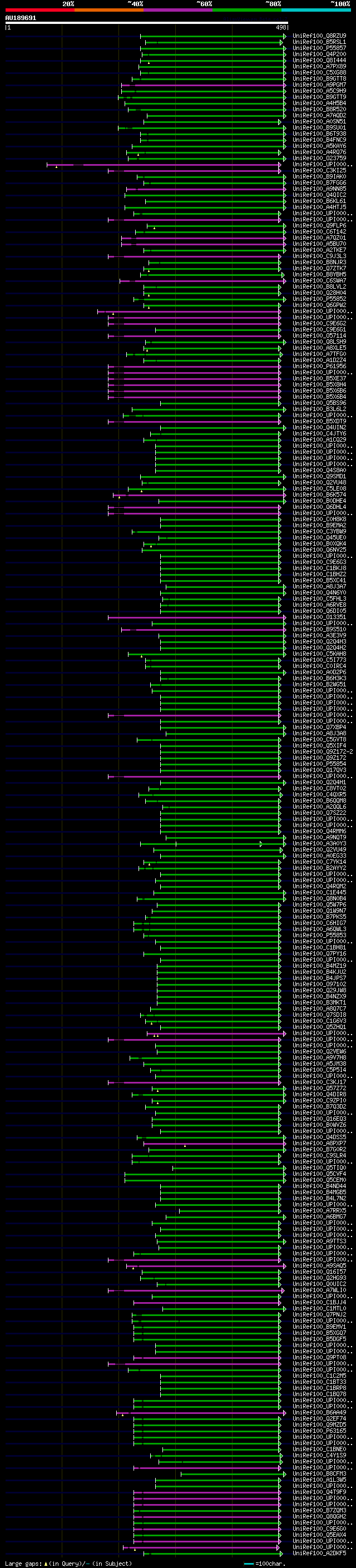Open hit UniRef100_Q8R2U9
The image size is (356, 1568).
click(x=319, y=36)
